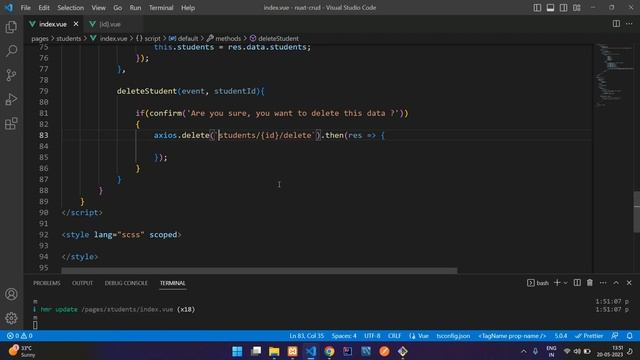Open Customize Layout icon
Viewport: 640px width, 360px height.
(576, 8)
